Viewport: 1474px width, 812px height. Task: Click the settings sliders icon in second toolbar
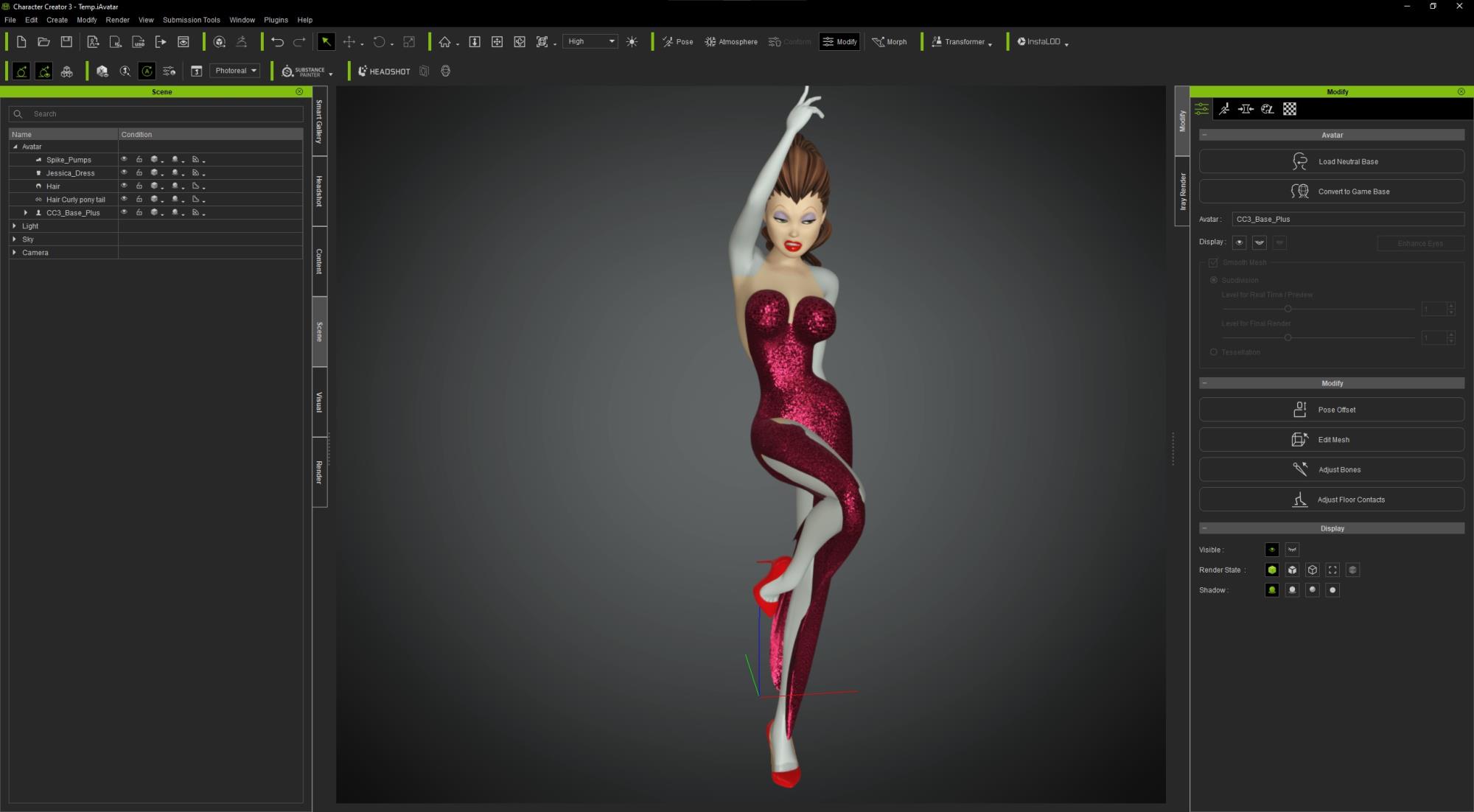click(x=170, y=71)
